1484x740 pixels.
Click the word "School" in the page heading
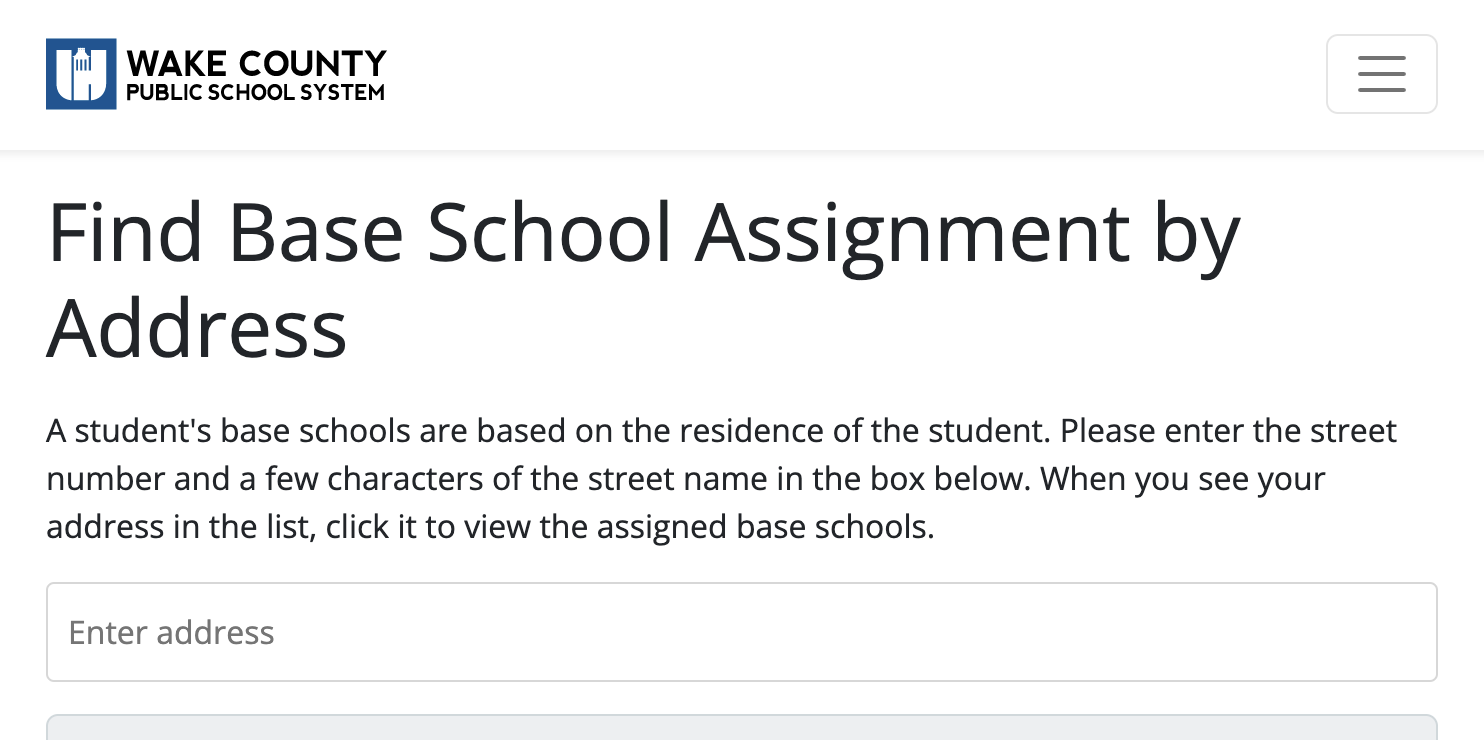coord(549,234)
